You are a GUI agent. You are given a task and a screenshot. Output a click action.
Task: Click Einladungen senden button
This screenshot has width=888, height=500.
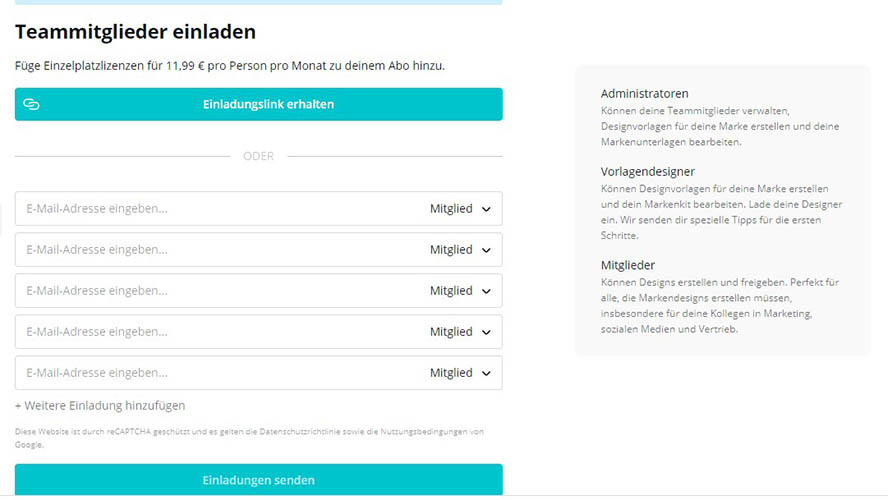point(258,480)
